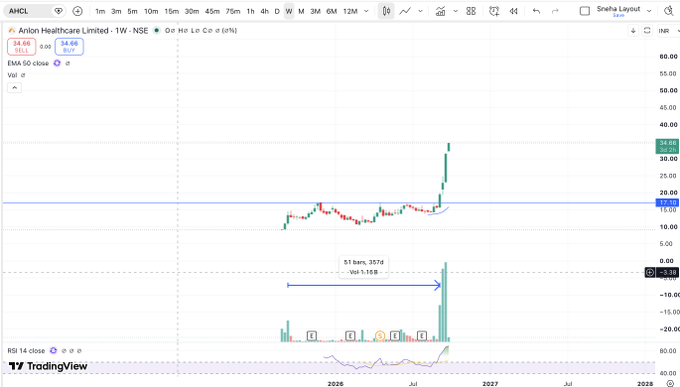Open the quick search icon at top right
The width and height of the screenshot is (680, 387).
tap(669, 11)
